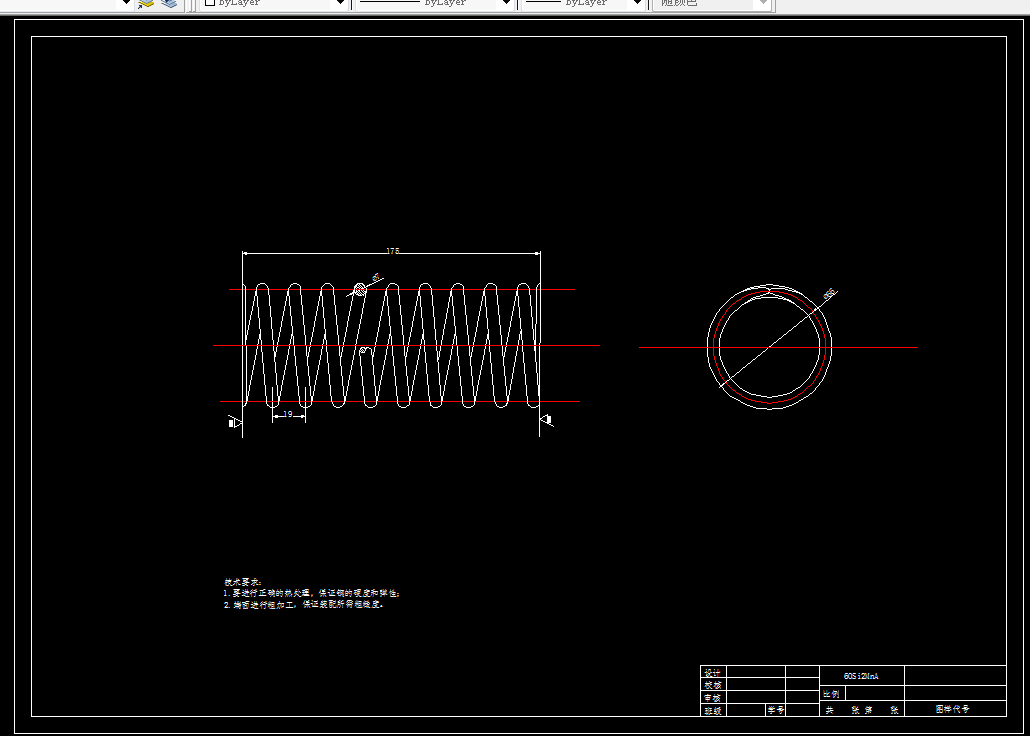Select the 19 pitch dimension text
This screenshot has width=1030, height=736.
(288, 414)
